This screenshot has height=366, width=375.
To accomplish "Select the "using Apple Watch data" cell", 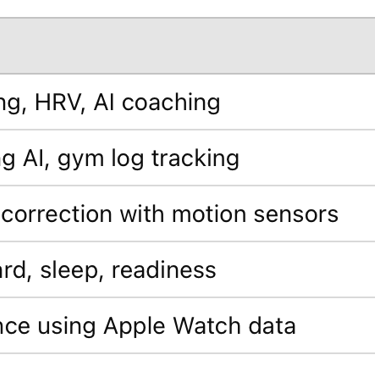I will click(x=187, y=326).
